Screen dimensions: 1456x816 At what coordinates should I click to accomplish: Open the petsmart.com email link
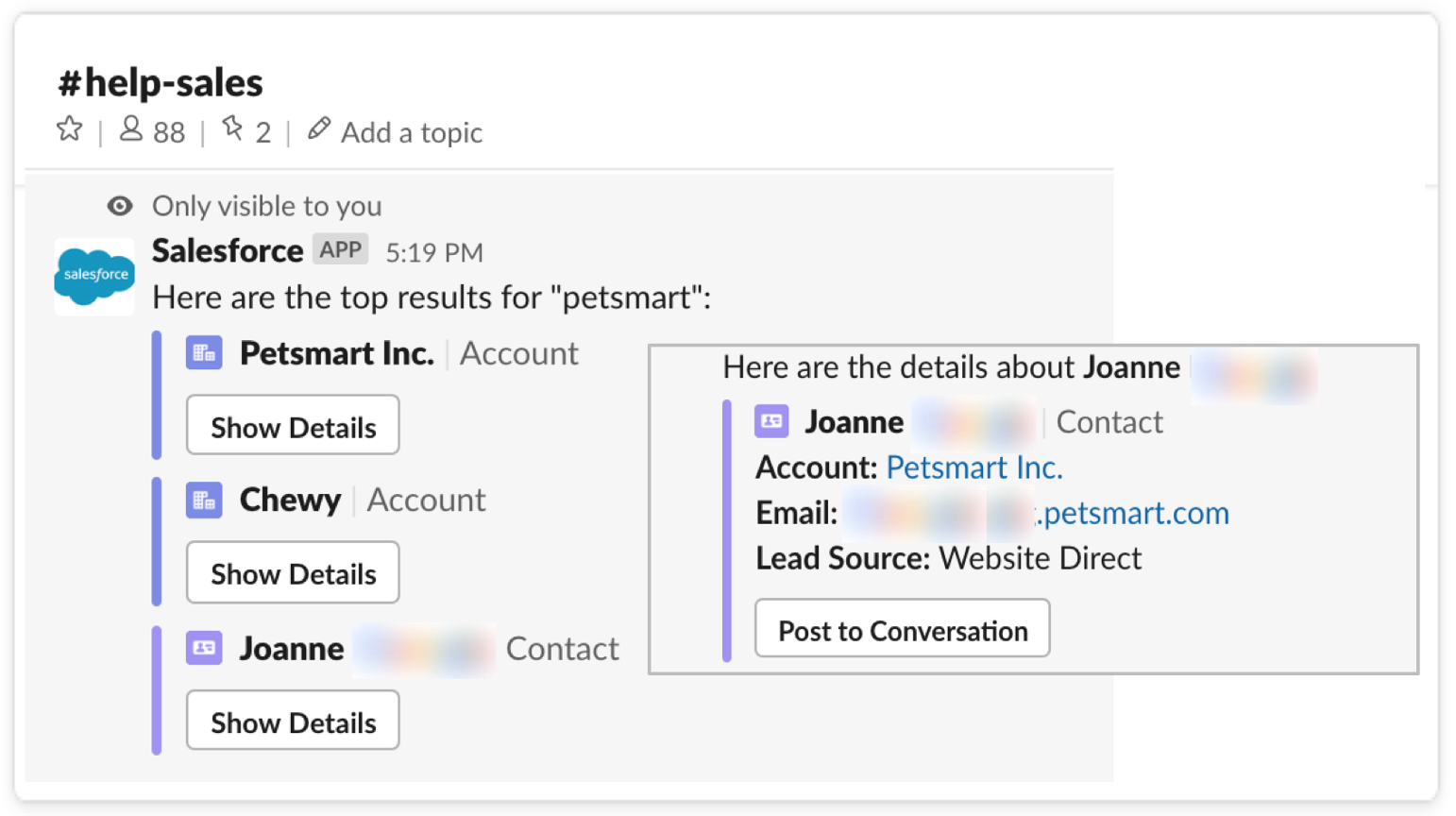click(x=1132, y=513)
